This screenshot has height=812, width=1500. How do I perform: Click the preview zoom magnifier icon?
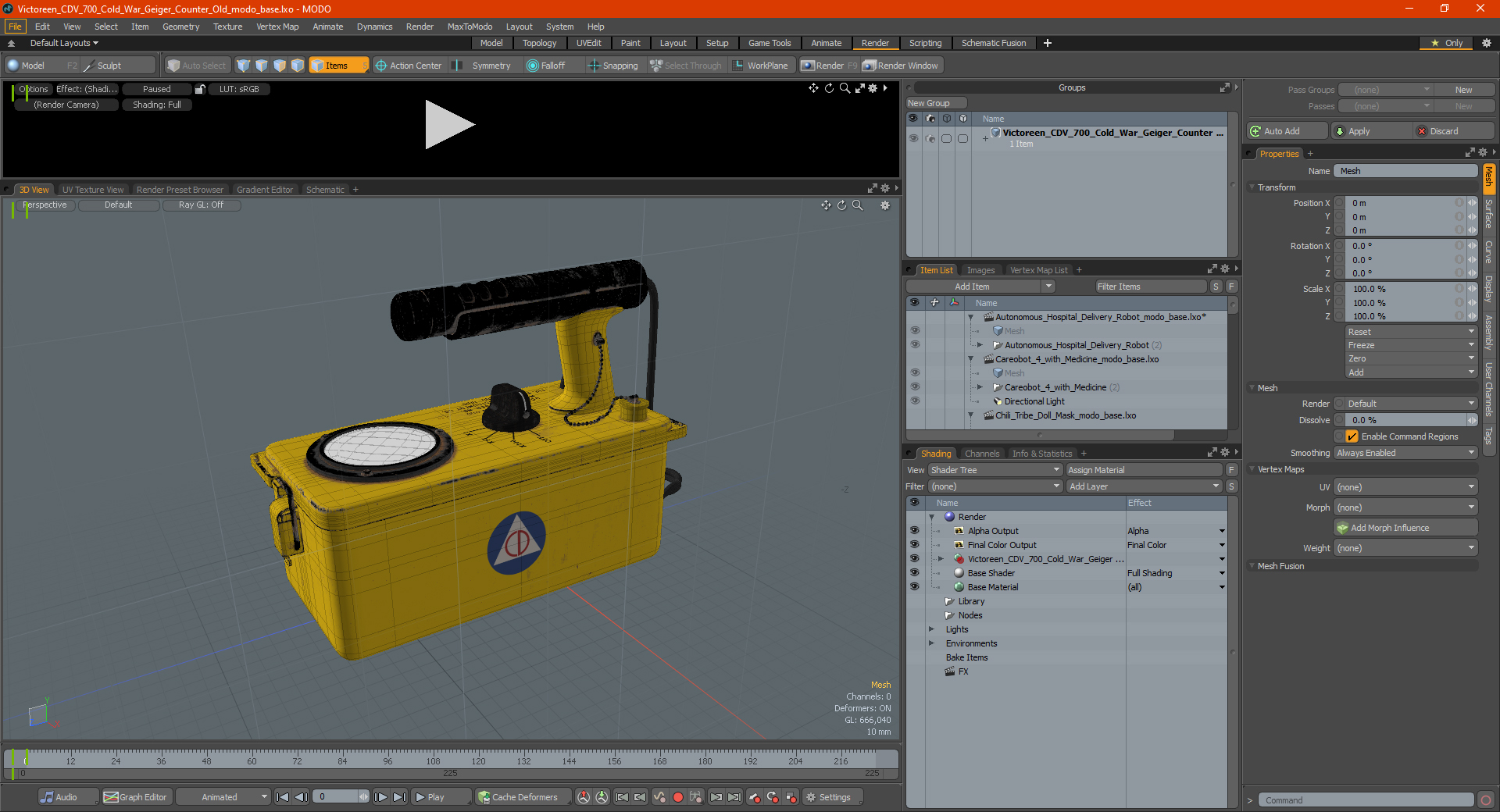coord(845,88)
